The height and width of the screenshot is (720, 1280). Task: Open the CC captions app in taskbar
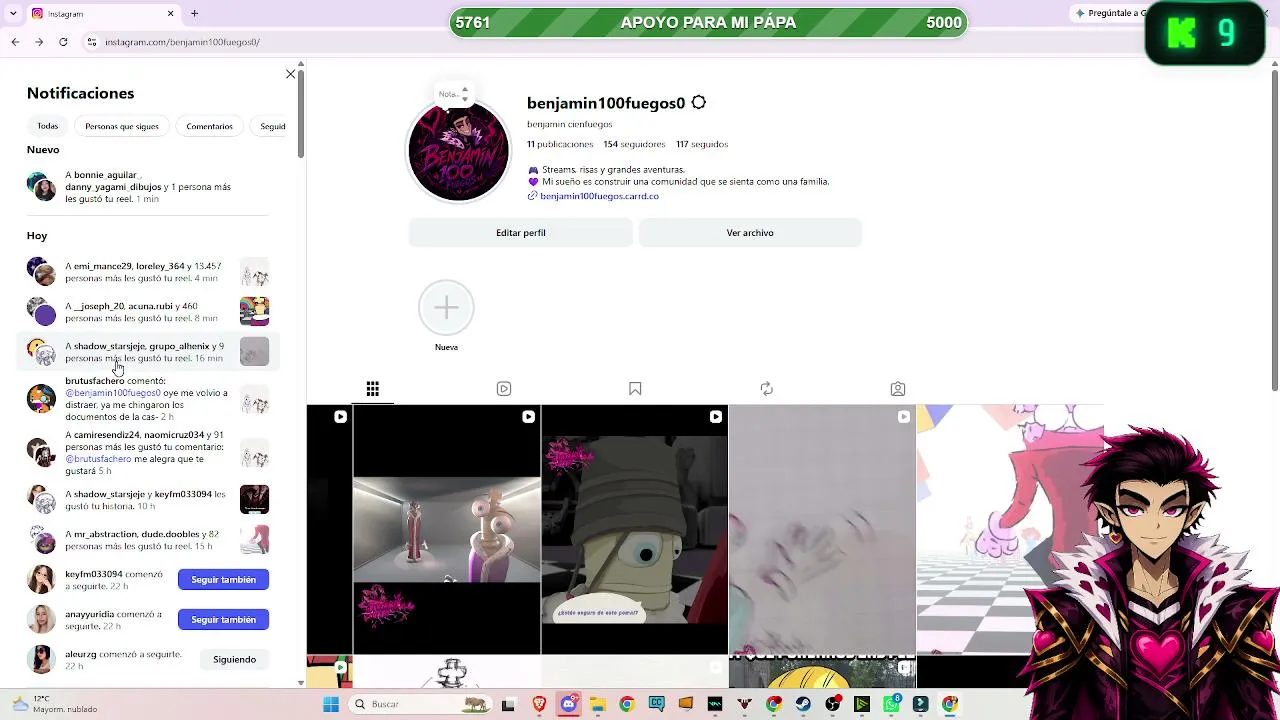(x=656, y=704)
